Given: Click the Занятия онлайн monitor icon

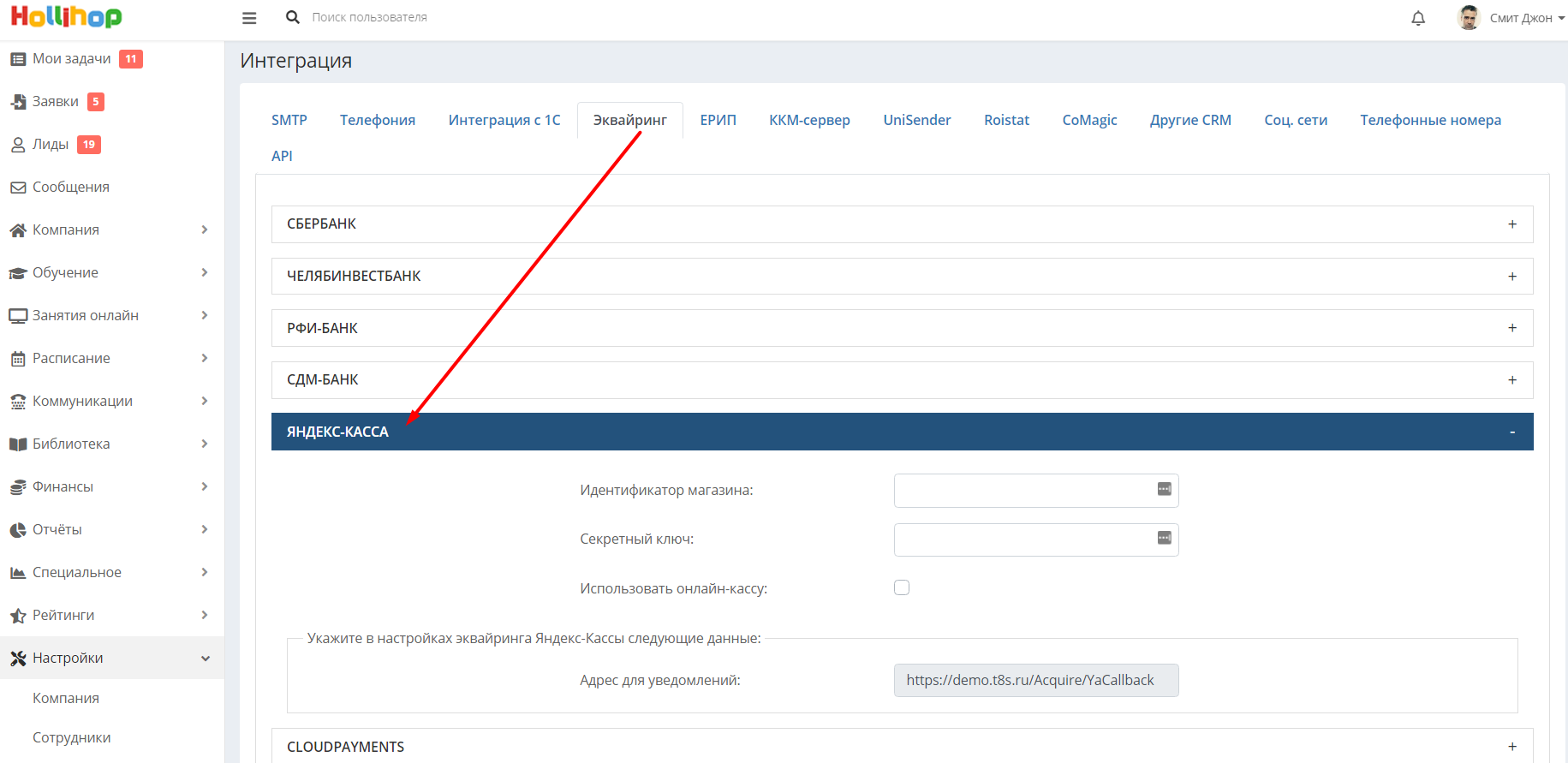Looking at the screenshot, I should [18, 316].
